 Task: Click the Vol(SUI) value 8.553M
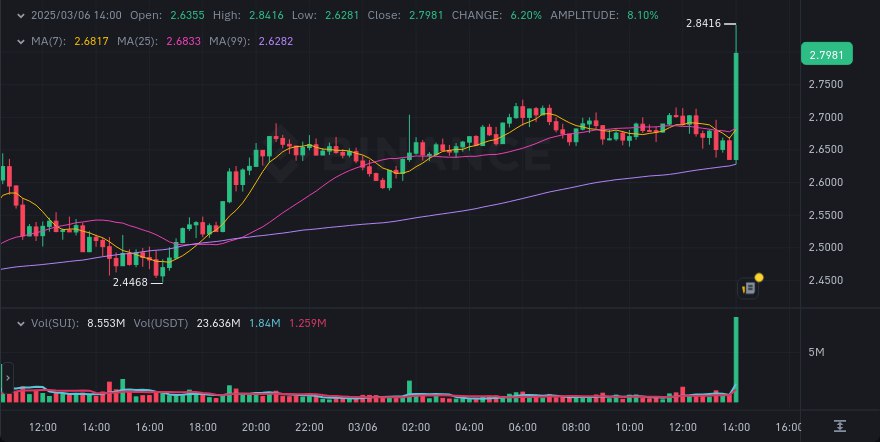[106, 324]
